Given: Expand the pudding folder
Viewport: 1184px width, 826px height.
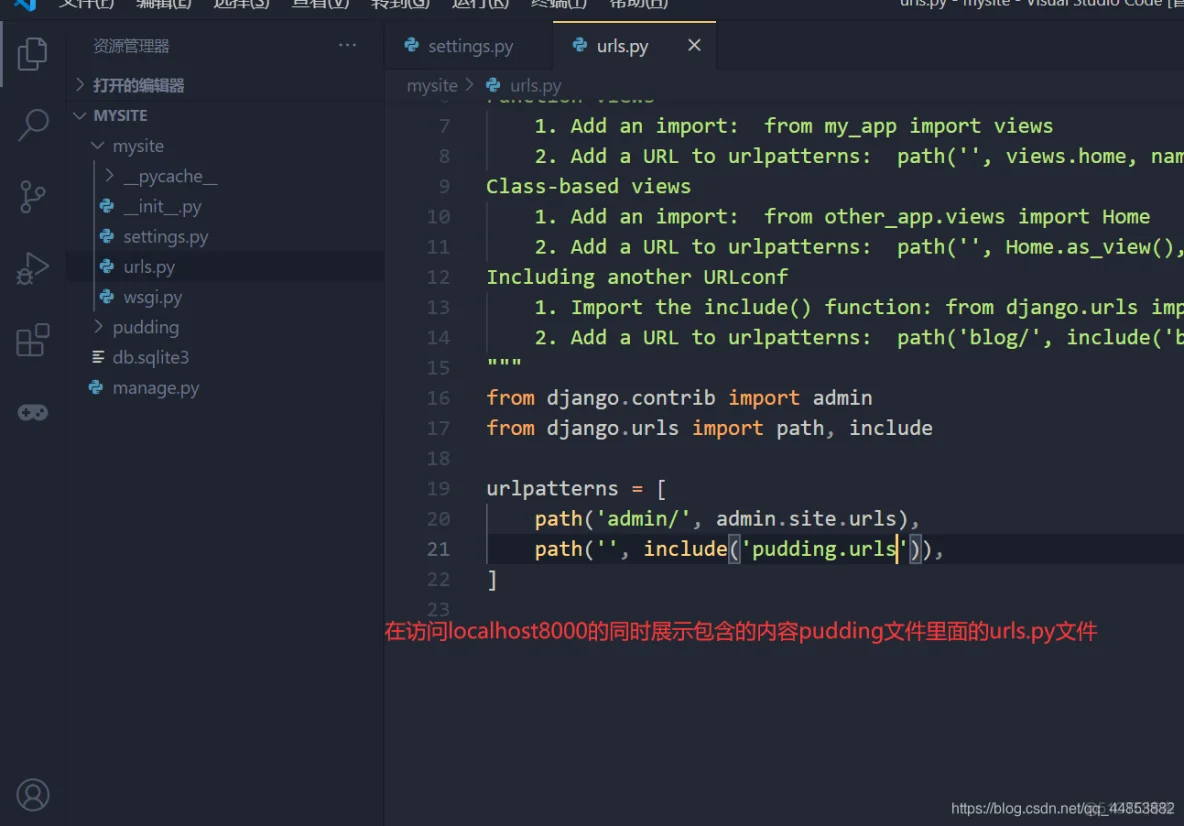Looking at the screenshot, I should coord(225,327).
